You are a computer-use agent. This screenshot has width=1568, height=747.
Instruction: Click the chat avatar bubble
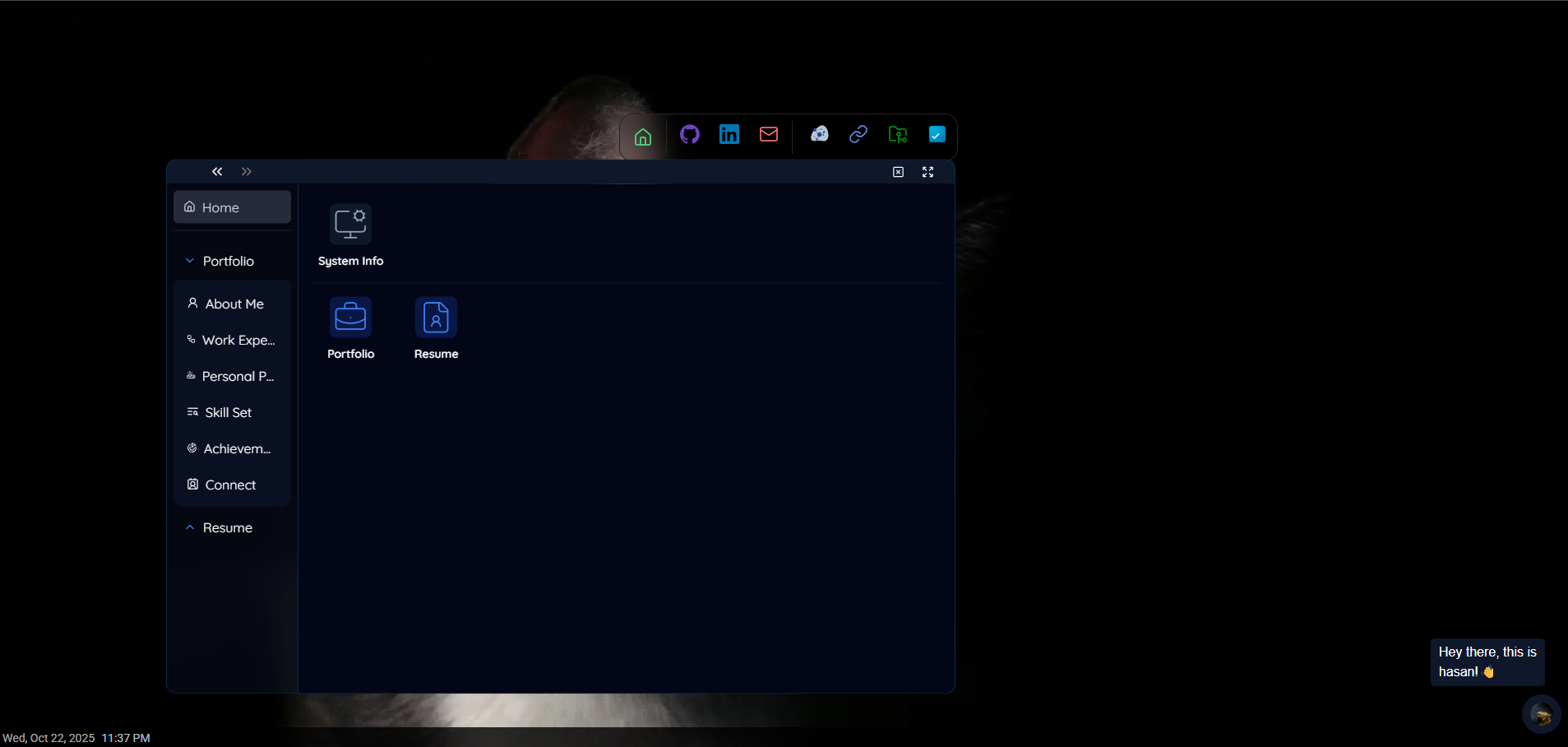pos(1541,714)
